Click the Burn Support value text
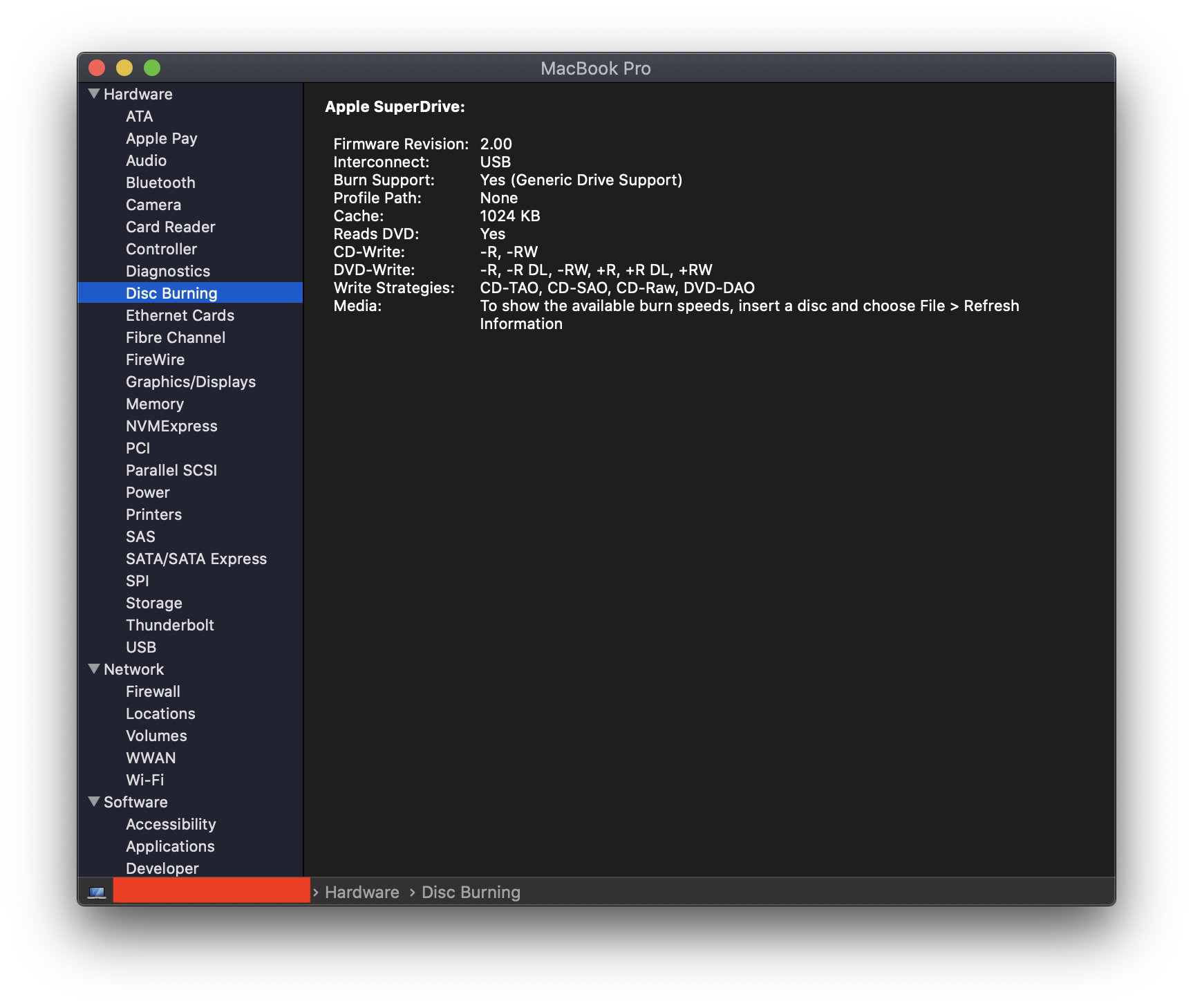The height and width of the screenshot is (1008, 1193). [x=581, y=180]
